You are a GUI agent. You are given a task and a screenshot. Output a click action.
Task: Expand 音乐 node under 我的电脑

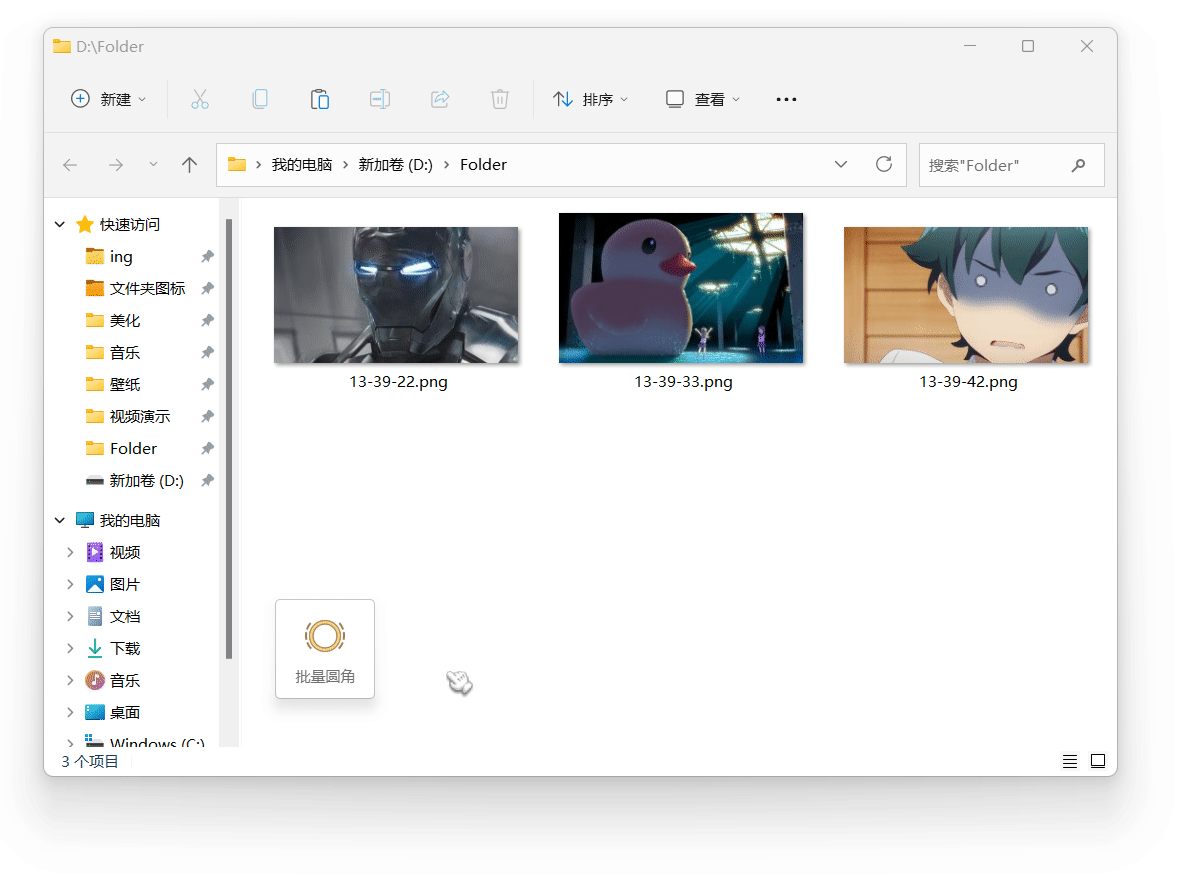tap(70, 680)
